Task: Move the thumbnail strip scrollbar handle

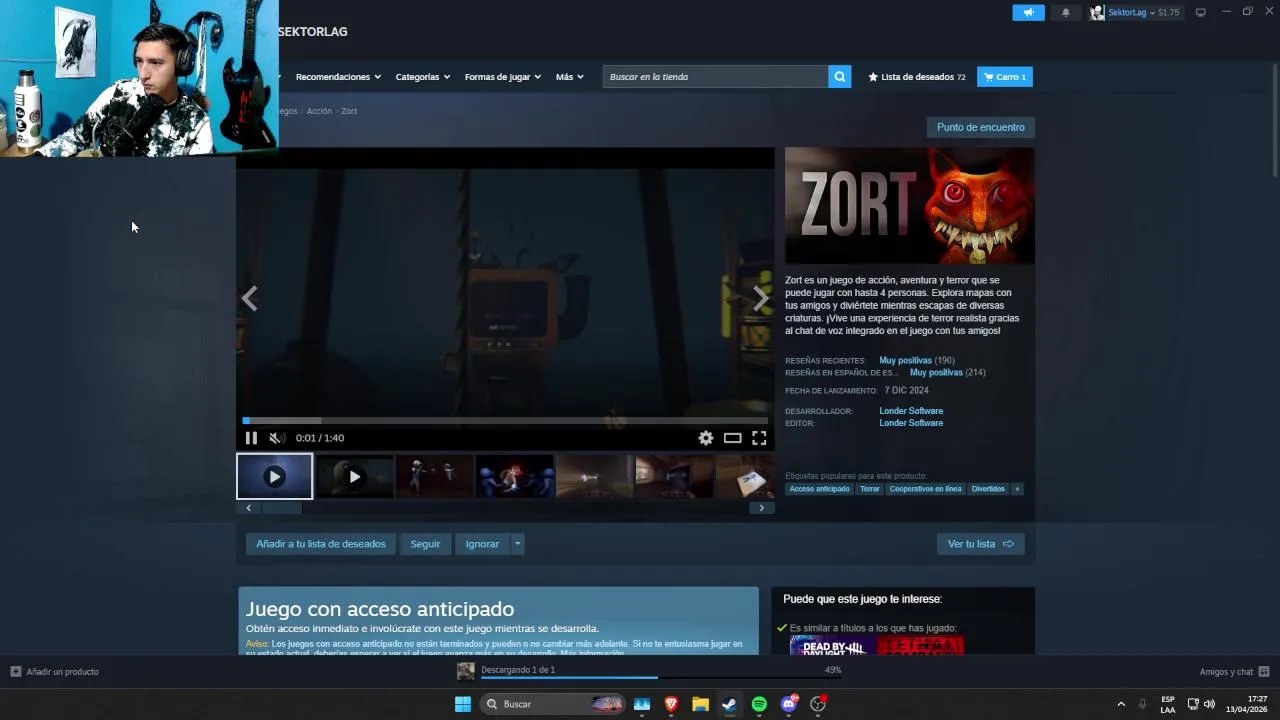Action: (281, 508)
